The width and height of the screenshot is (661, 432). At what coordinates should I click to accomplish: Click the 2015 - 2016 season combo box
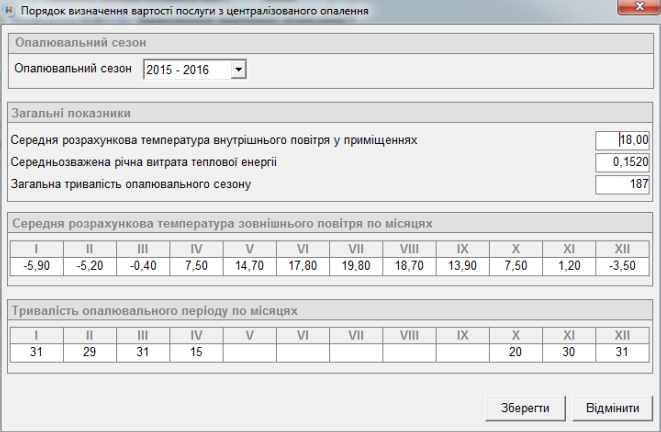(187, 69)
